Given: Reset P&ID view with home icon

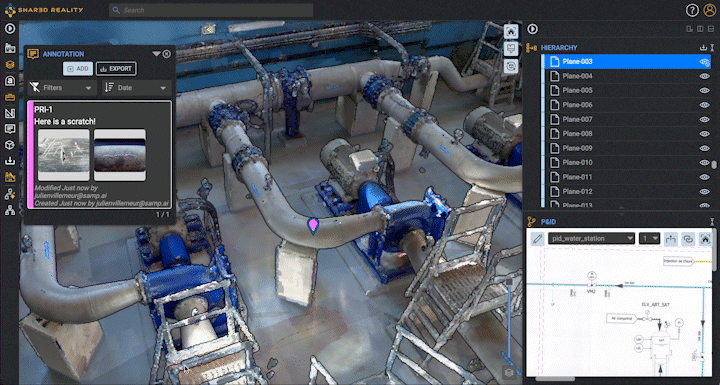Looking at the screenshot, I should (x=705, y=238).
